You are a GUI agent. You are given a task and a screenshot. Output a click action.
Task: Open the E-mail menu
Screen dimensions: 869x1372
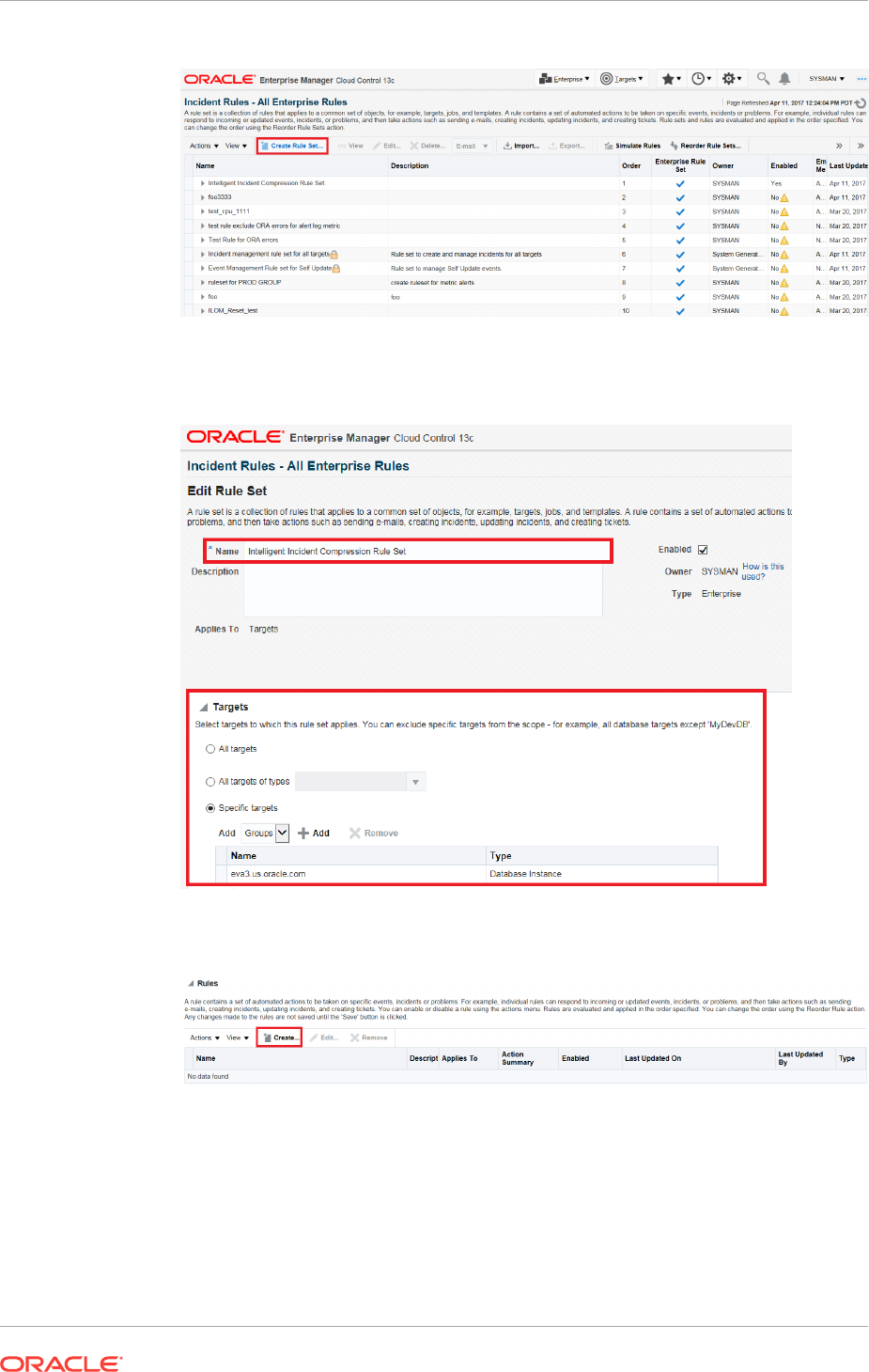click(473, 146)
